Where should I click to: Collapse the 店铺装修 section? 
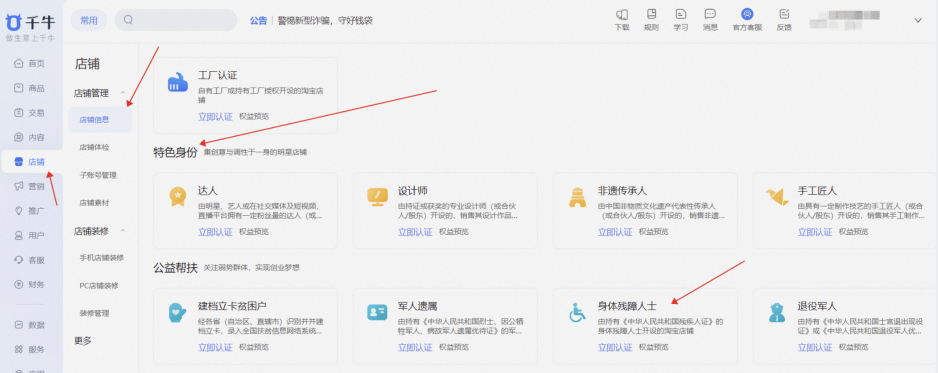point(123,231)
